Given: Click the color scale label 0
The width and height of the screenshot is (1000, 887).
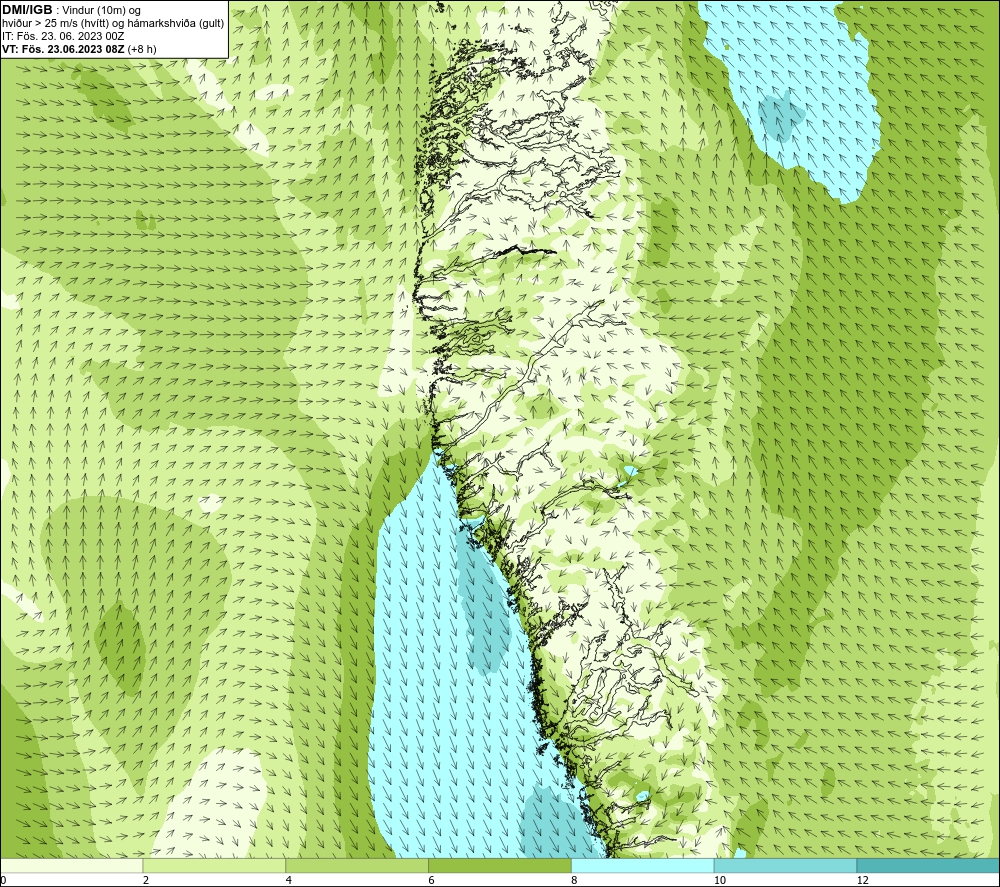Looking at the screenshot, I should pos(3,880).
